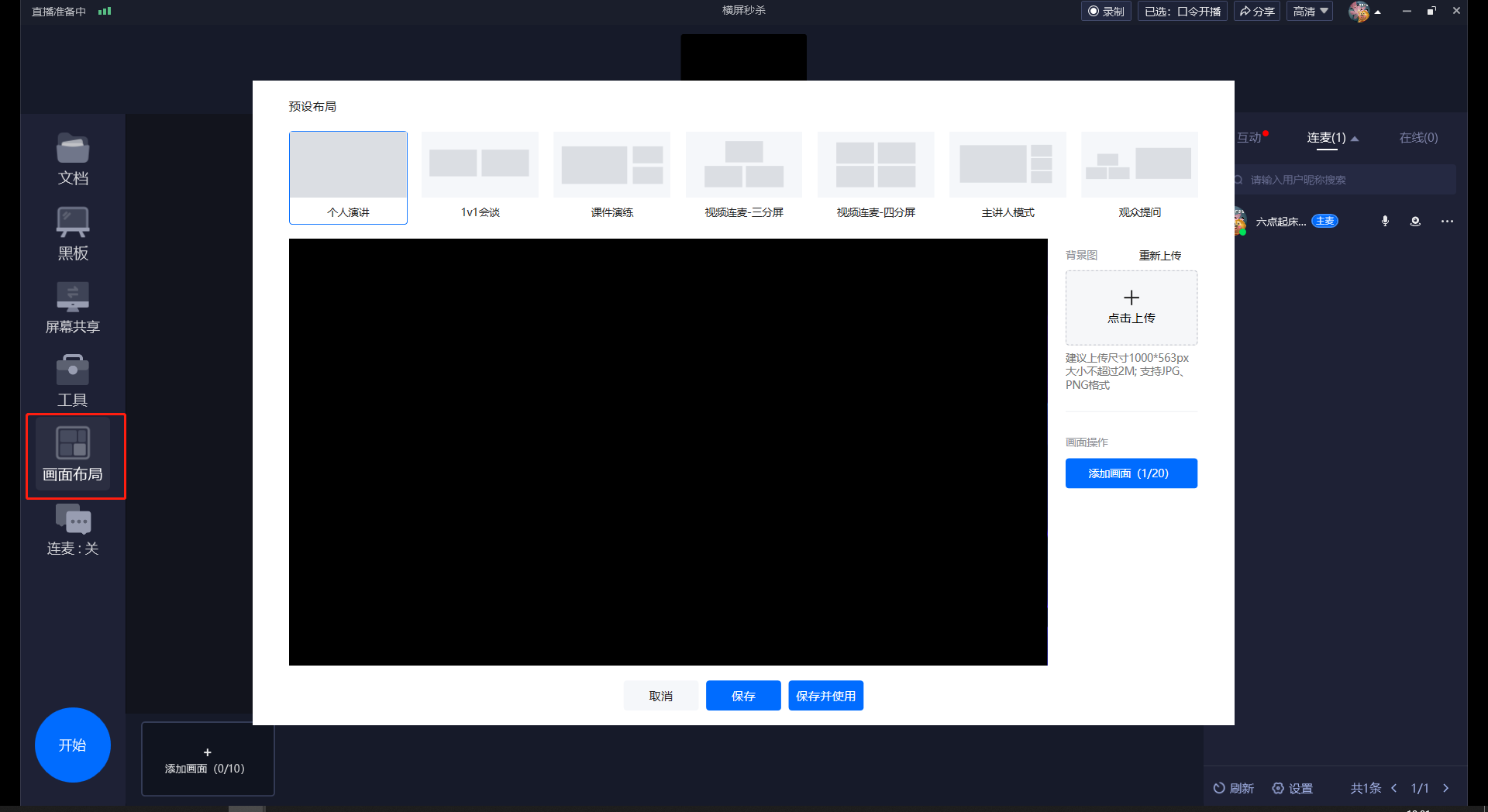Click the 刷新 refresh button
Screen dimensions: 1488x812
tap(1233, 788)
